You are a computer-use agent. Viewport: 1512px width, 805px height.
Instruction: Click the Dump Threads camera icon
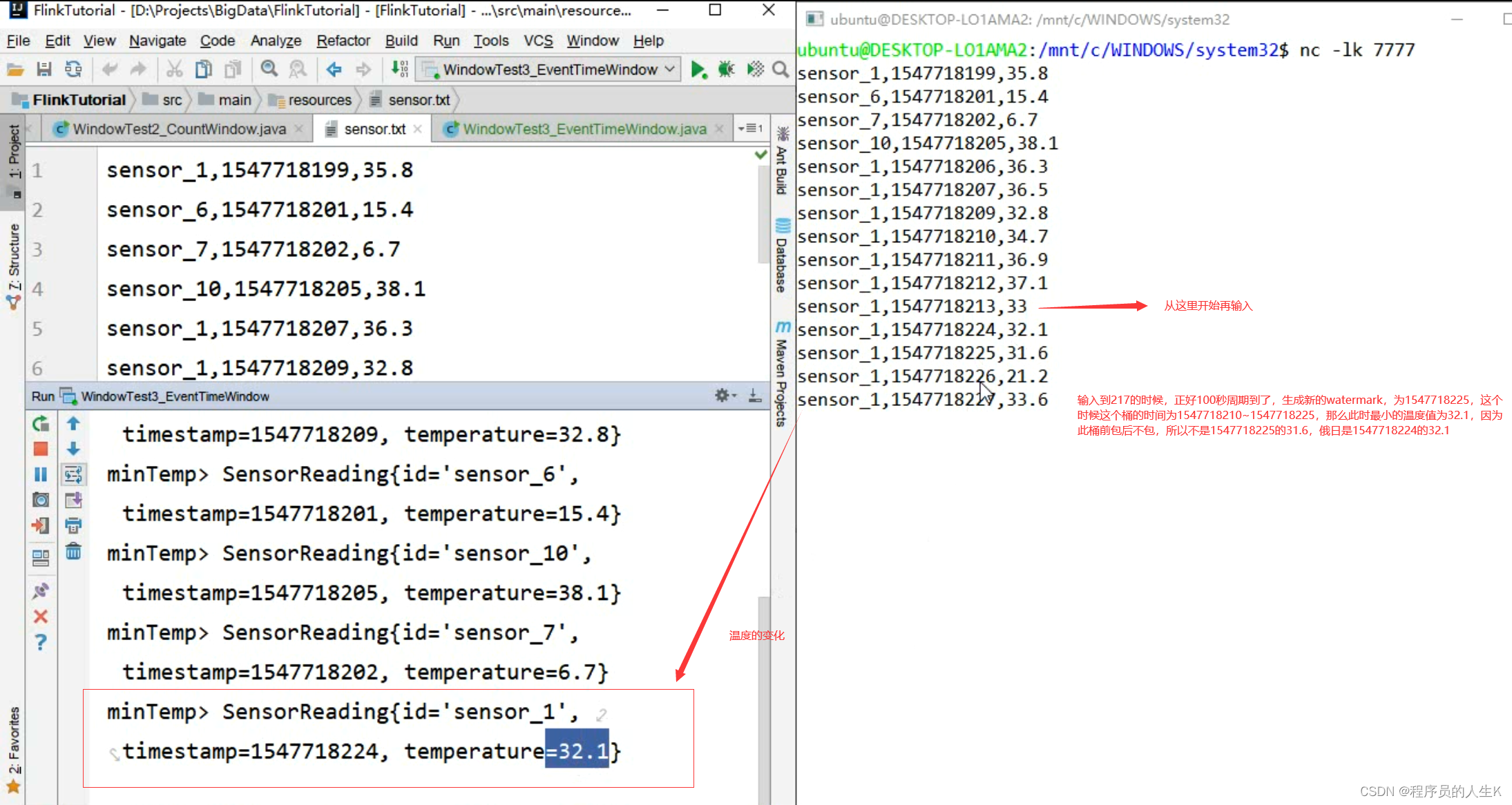[41, 500]
